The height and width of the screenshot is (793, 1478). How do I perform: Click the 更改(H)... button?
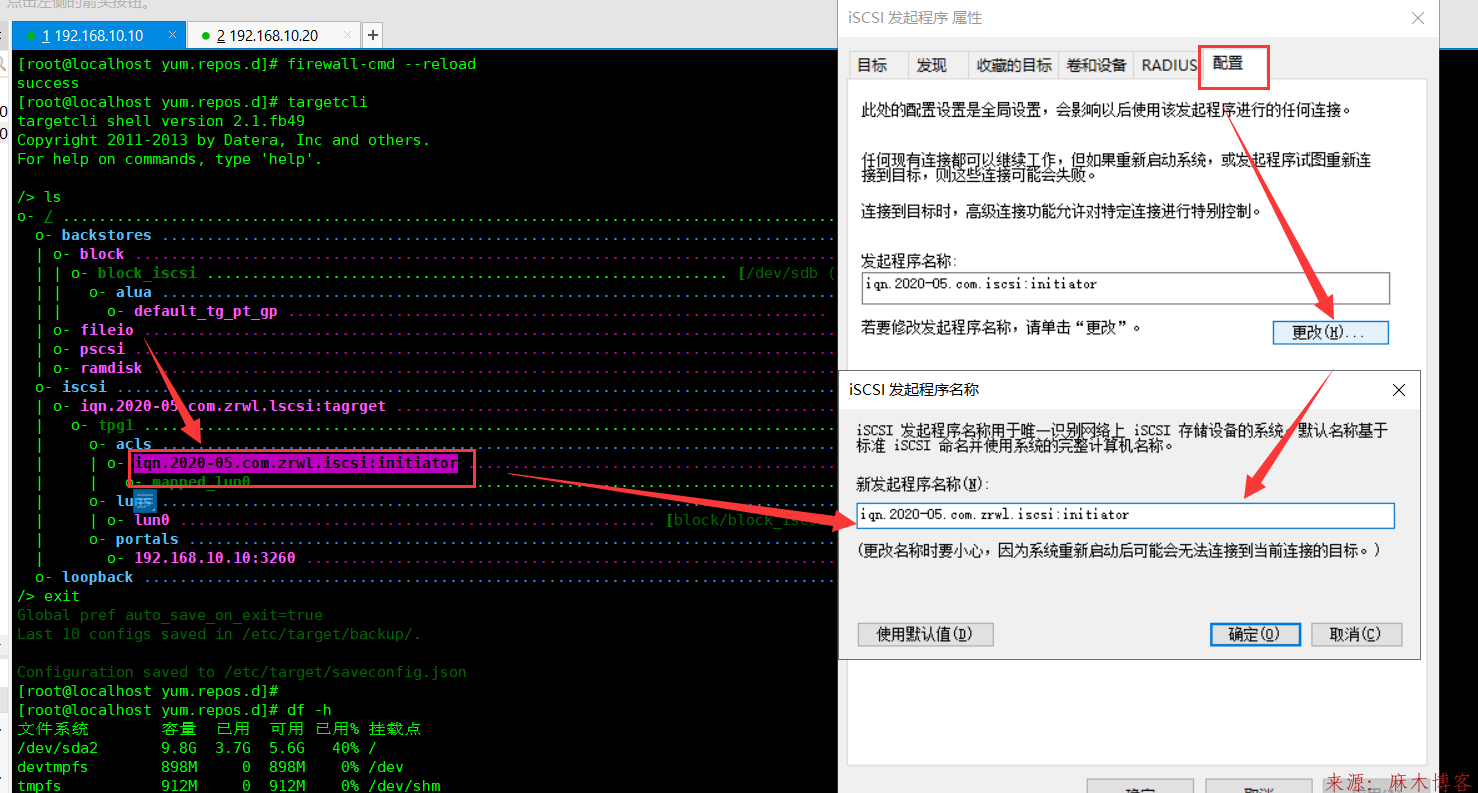point(1330,332)
